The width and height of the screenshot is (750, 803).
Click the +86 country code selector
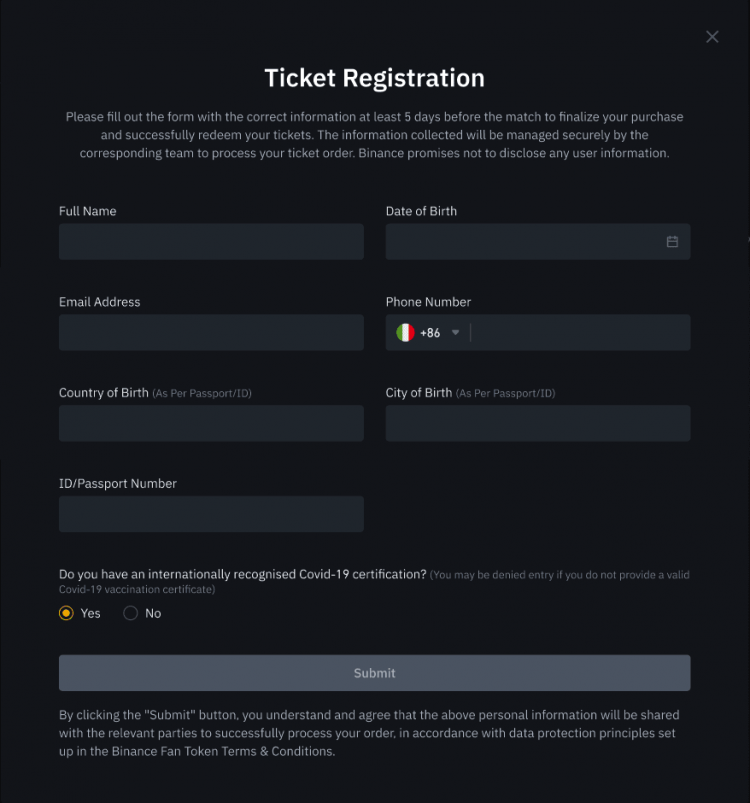pyautogui.click(x=428, y=333)
